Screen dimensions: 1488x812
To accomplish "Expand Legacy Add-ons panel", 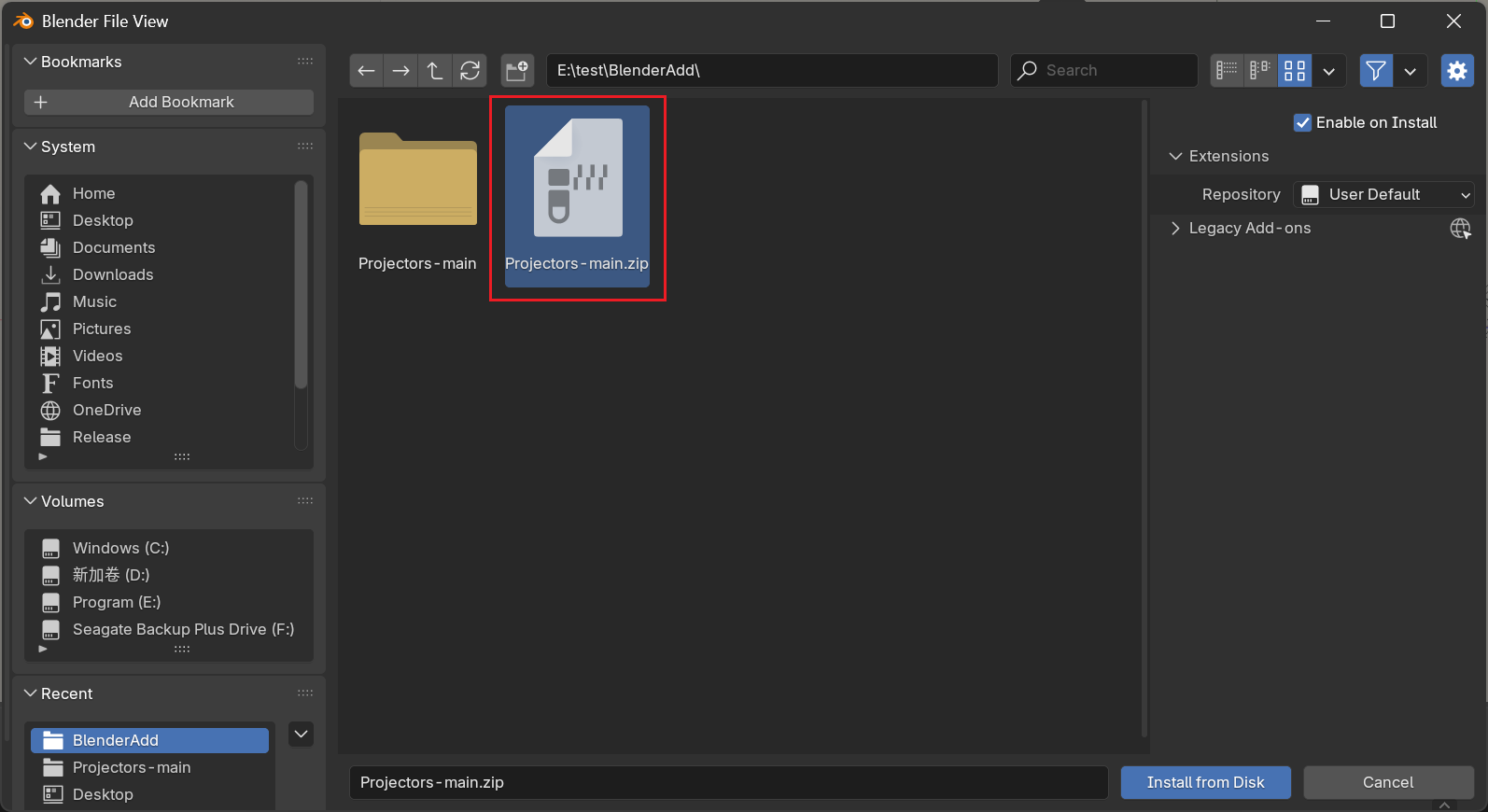I will [x=1175, y=228].
